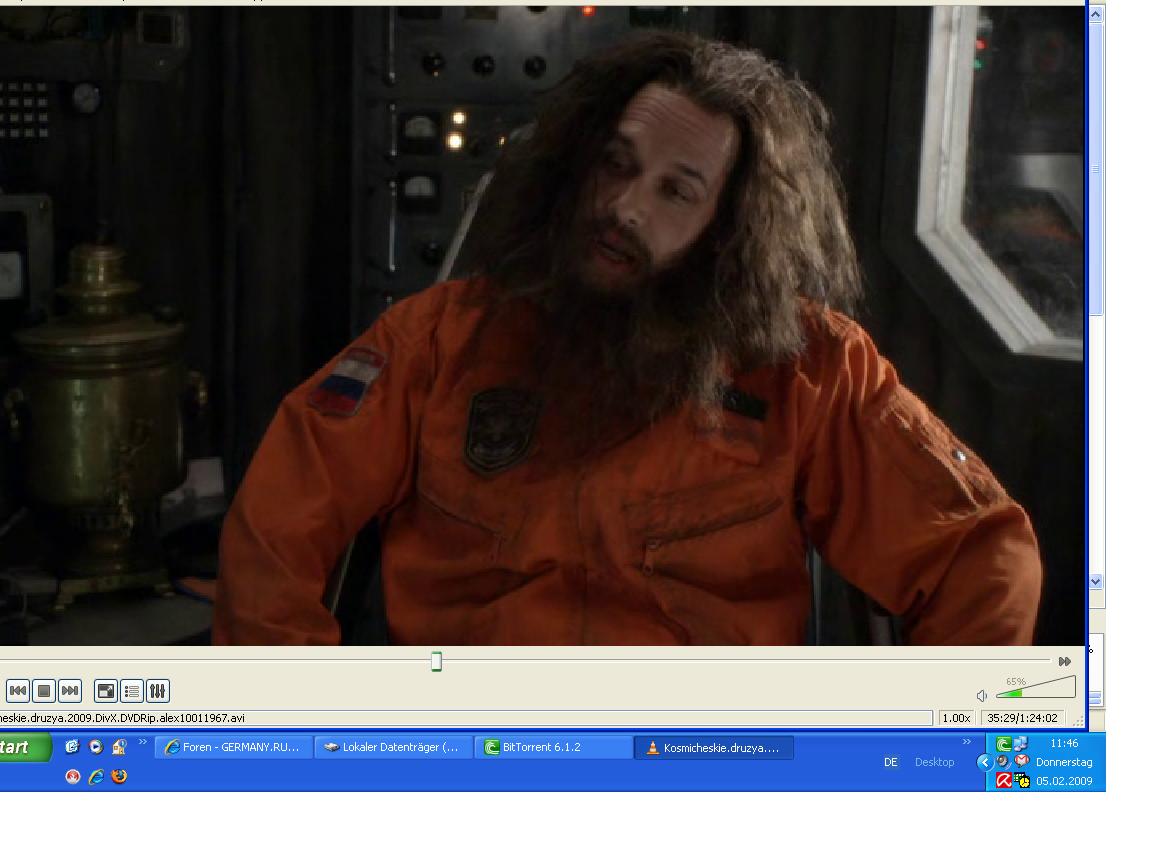Launch Firefox from quick launch

(x=119, y=776)
